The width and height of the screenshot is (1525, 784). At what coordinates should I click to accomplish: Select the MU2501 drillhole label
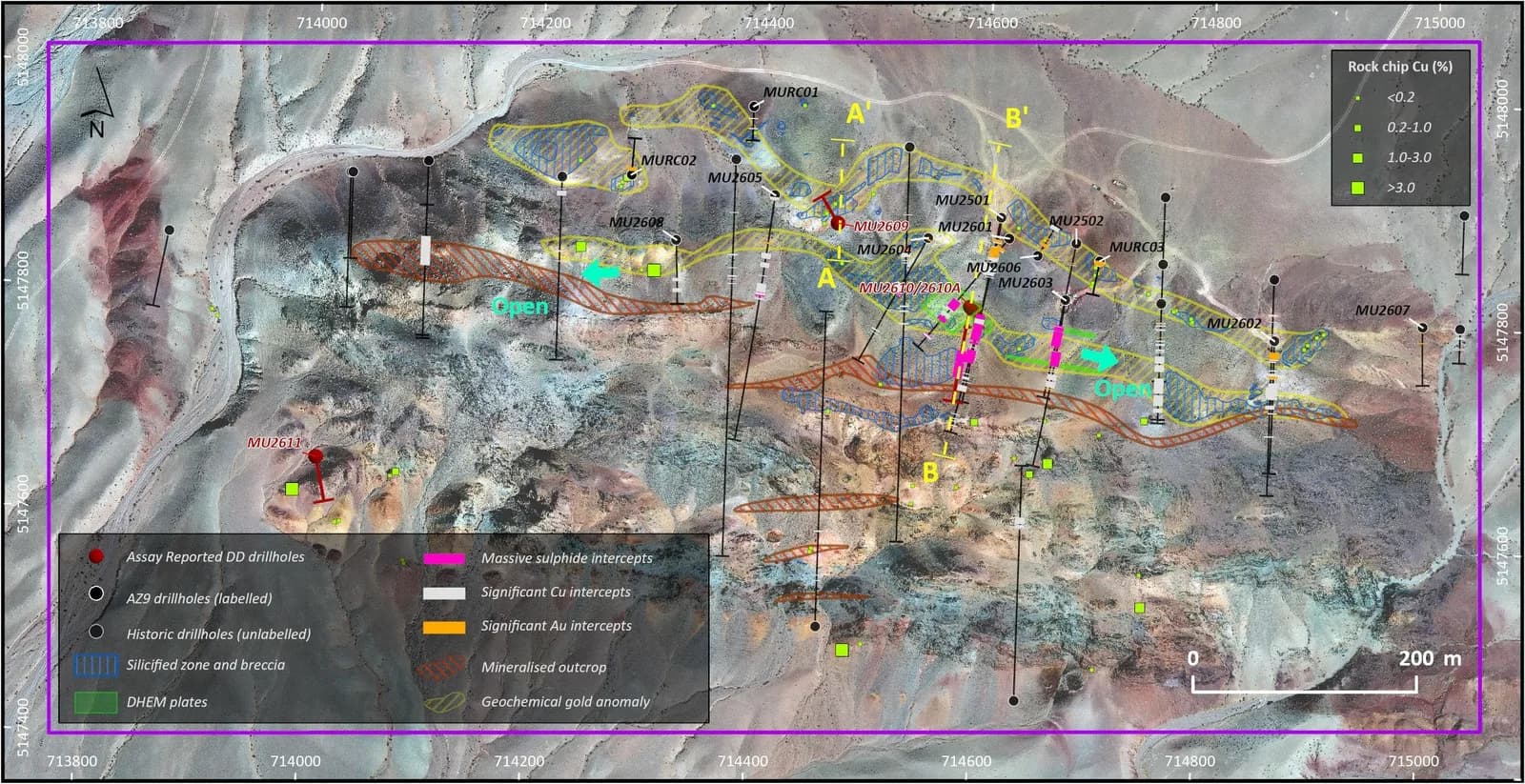(963, 200)
